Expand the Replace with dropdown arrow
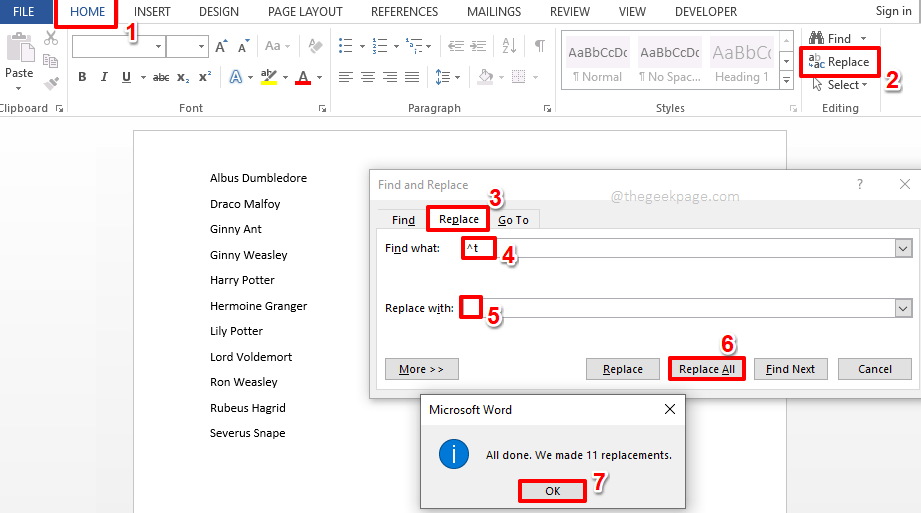The image size is (921, 513). 903,308
